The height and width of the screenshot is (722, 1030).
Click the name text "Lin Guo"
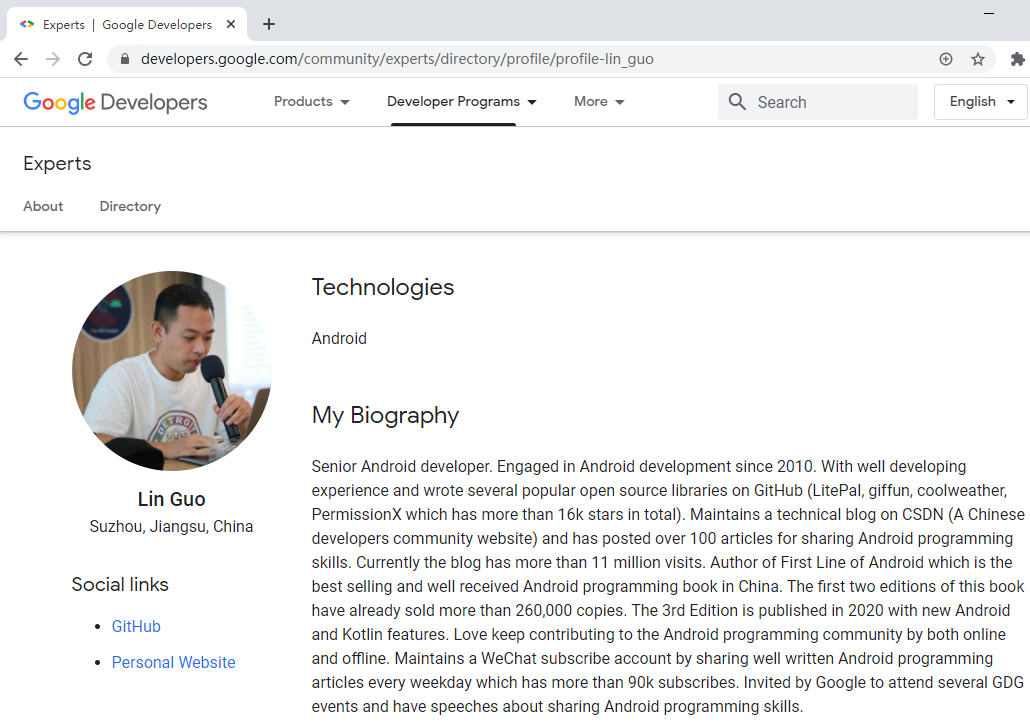[x=171, y=499]
